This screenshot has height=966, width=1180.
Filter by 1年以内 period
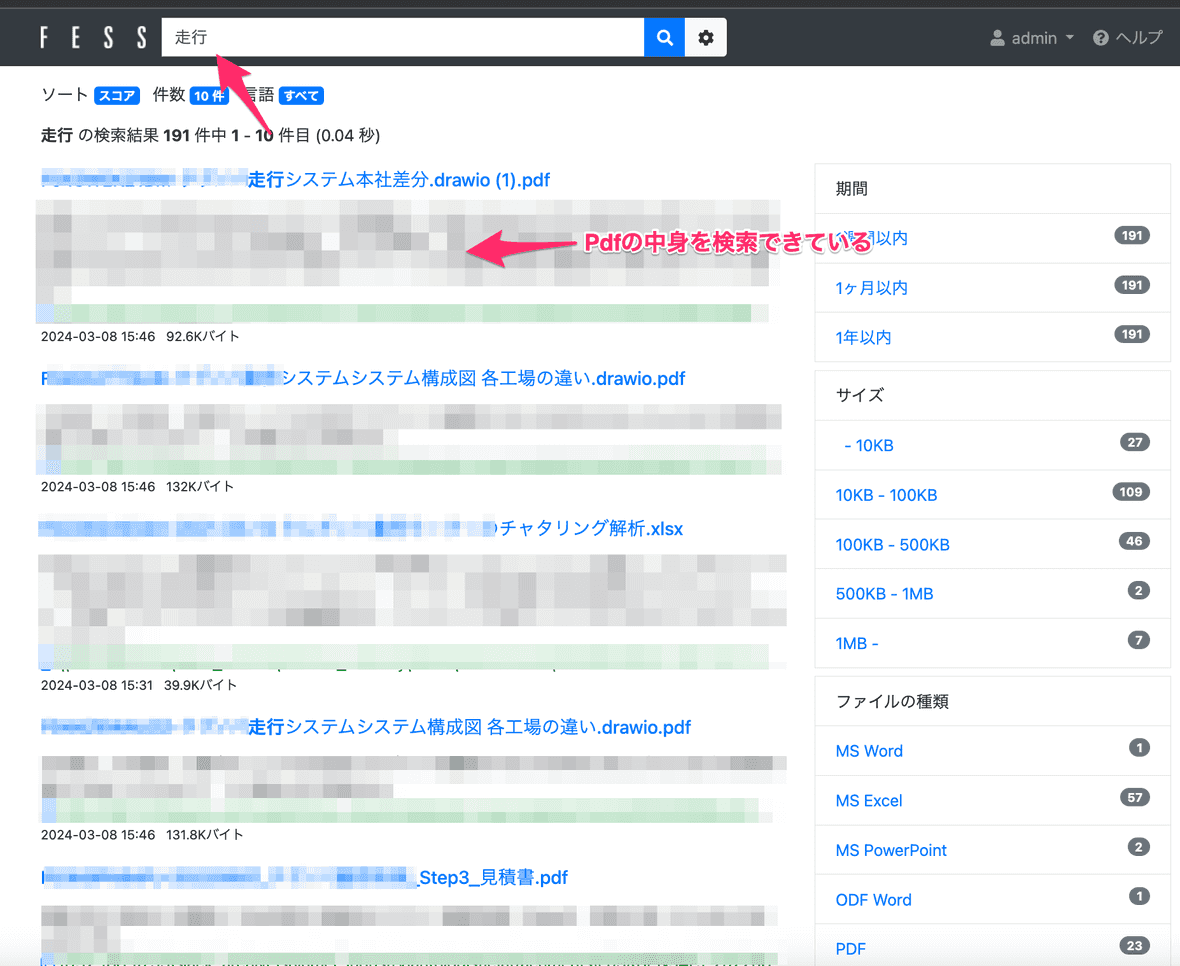[x=863, y=338]
